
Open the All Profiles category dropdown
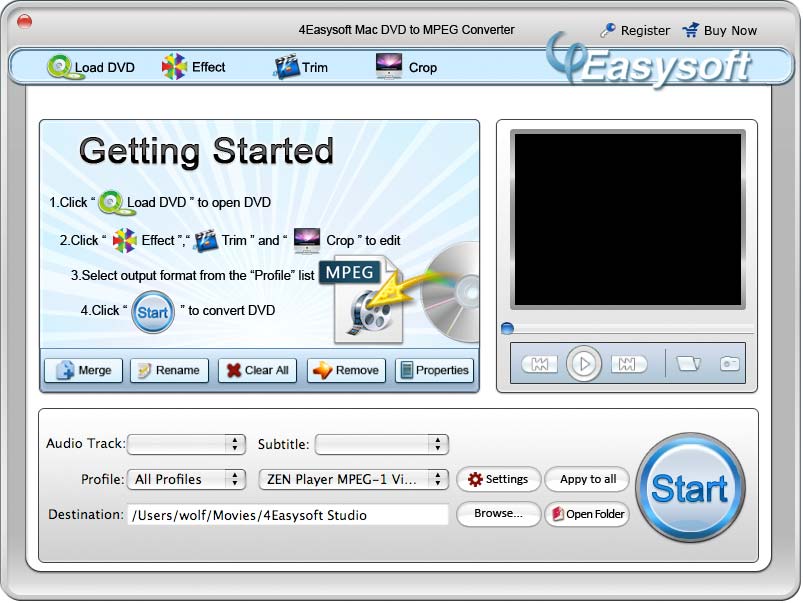[x=186, y=480]
